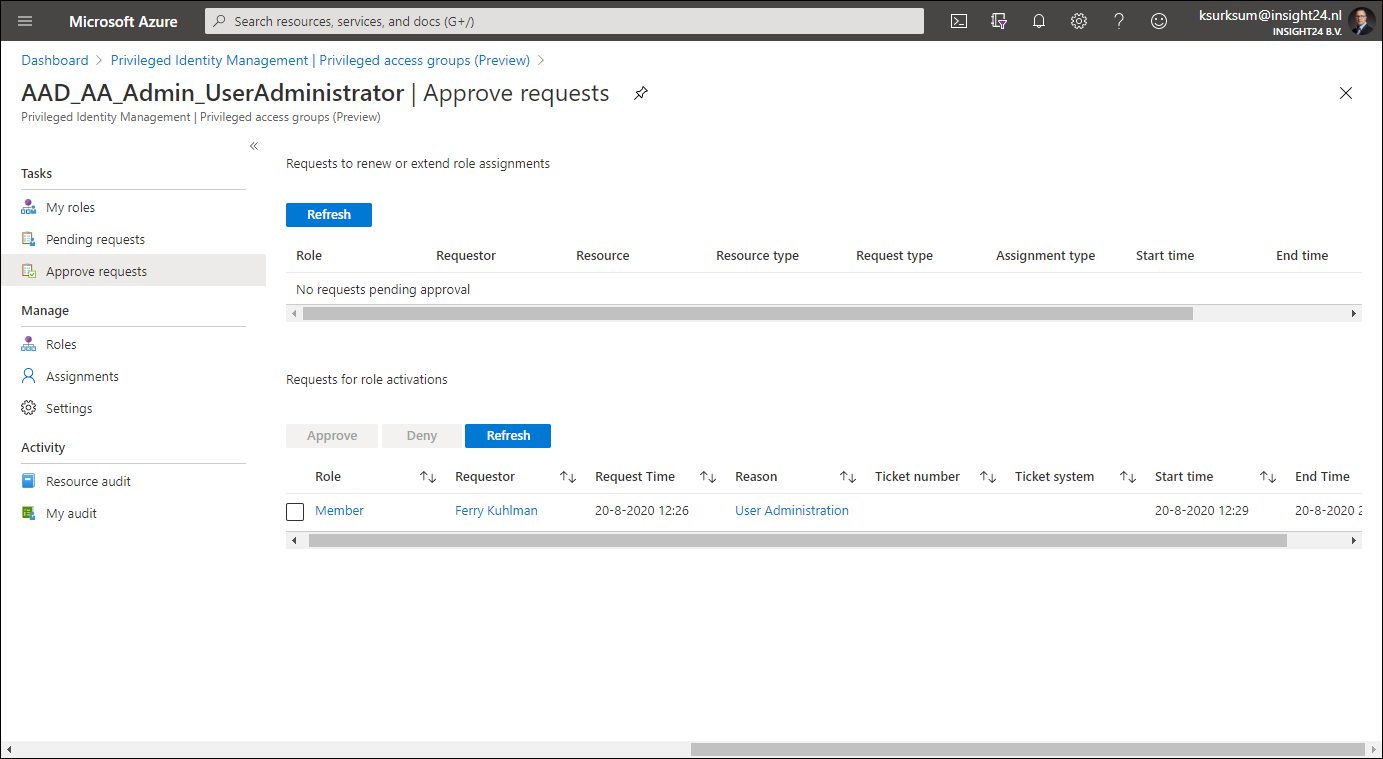Click the Approve button
The width and height of the screenshot is (1383, 759).
332,436
